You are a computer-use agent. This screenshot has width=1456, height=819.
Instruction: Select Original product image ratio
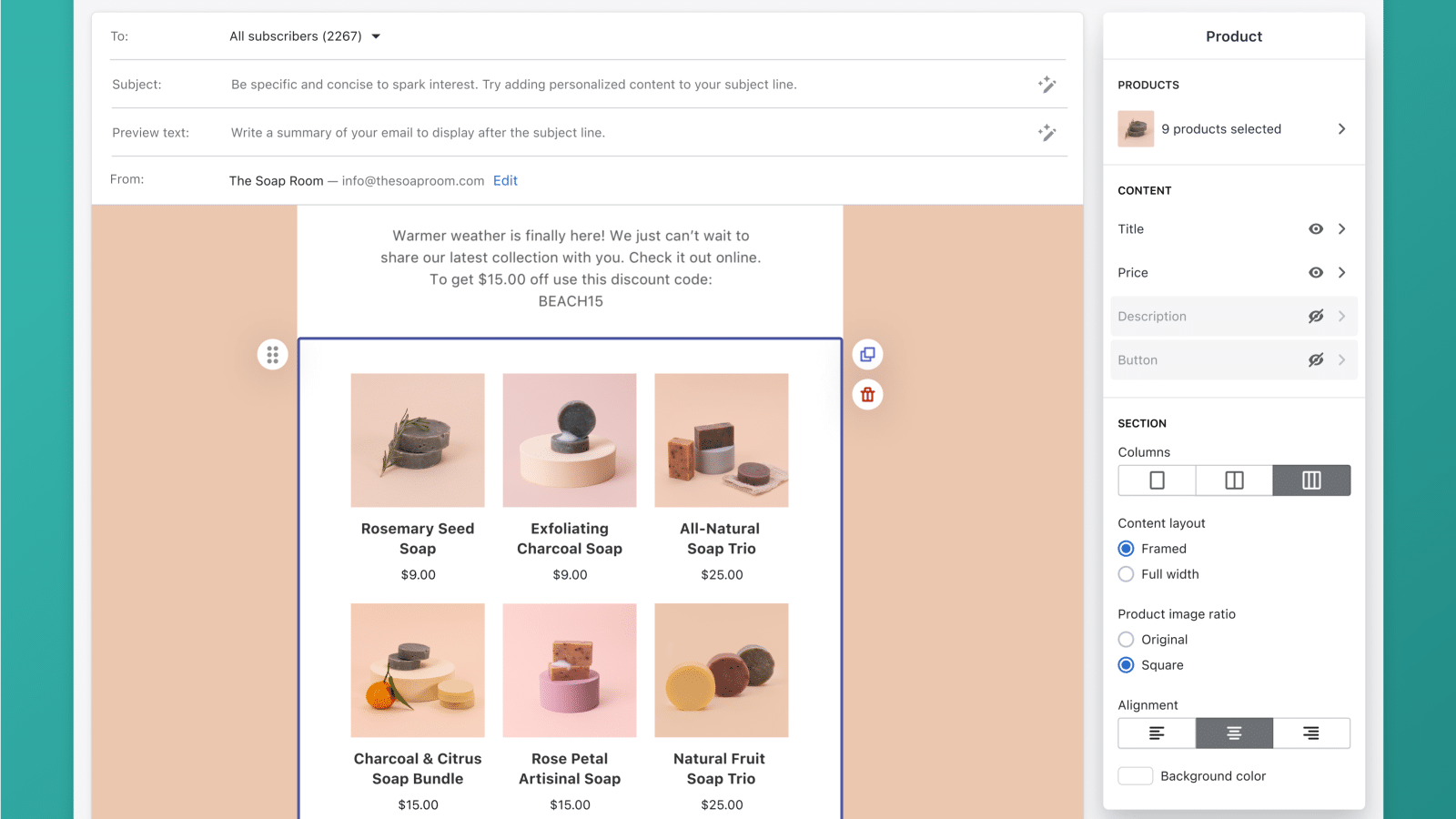click(1126, 639)
